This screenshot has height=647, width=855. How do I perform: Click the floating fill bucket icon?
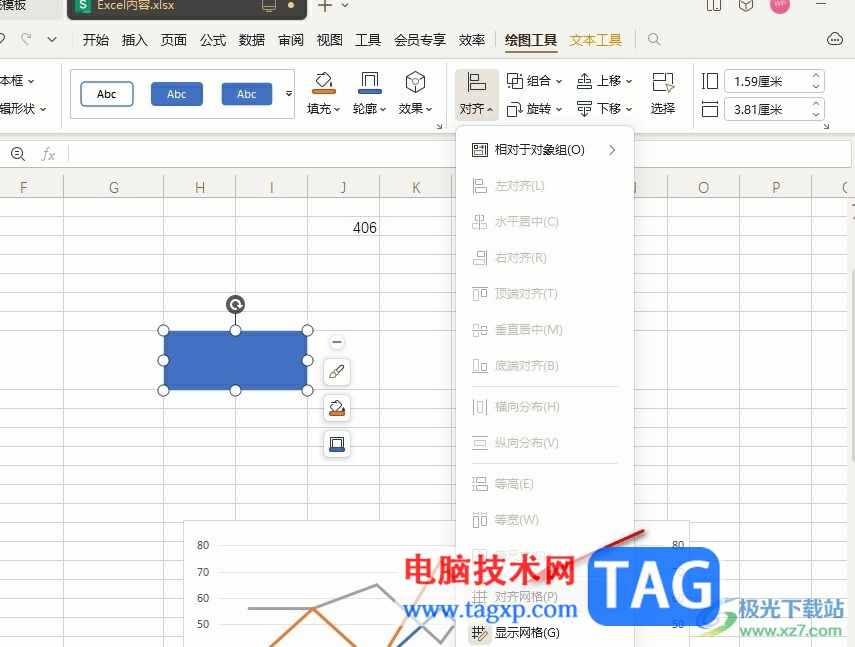click(337, 408)
